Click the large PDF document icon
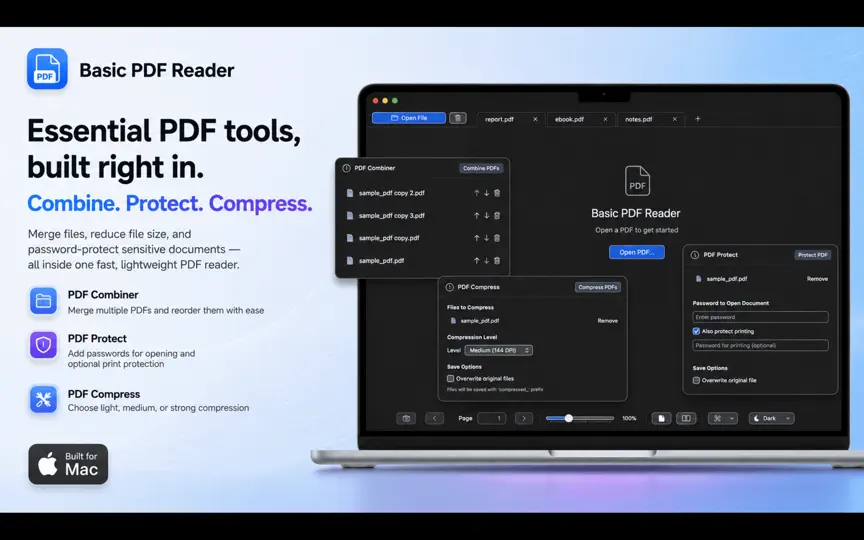864x540 pixels. 637,181
